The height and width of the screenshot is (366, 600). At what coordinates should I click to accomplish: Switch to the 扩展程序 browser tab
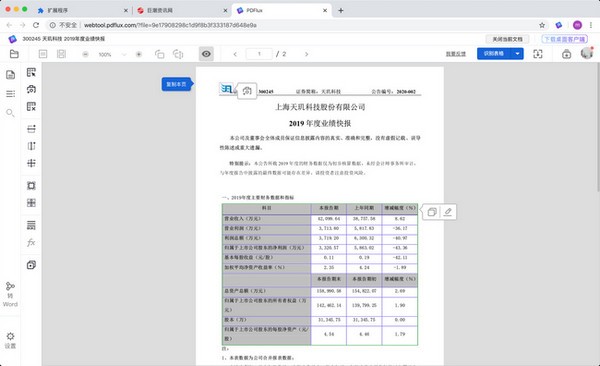tap(82, 10)
